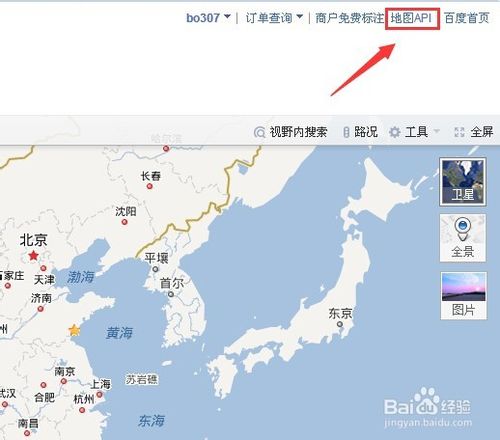Click the Beijing red star marker
The width and height of the screenshot is (500, 440).
click(x=33, y=256)
